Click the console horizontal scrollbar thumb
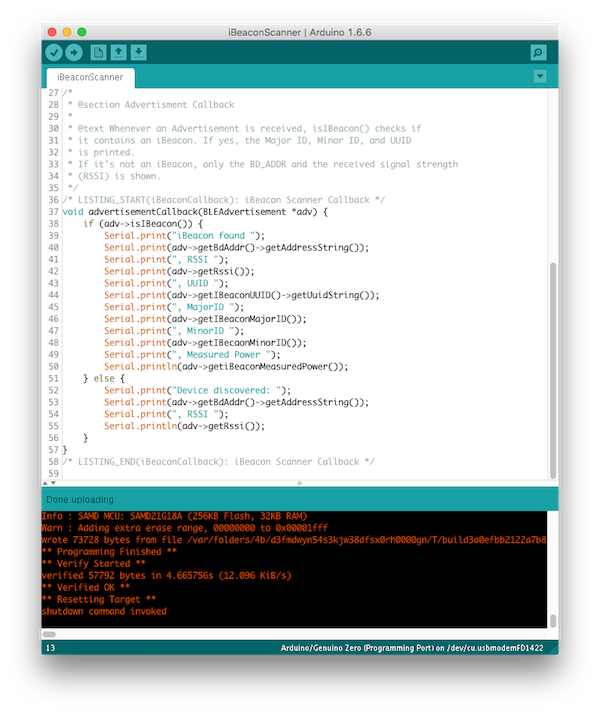 pos(49,634)
